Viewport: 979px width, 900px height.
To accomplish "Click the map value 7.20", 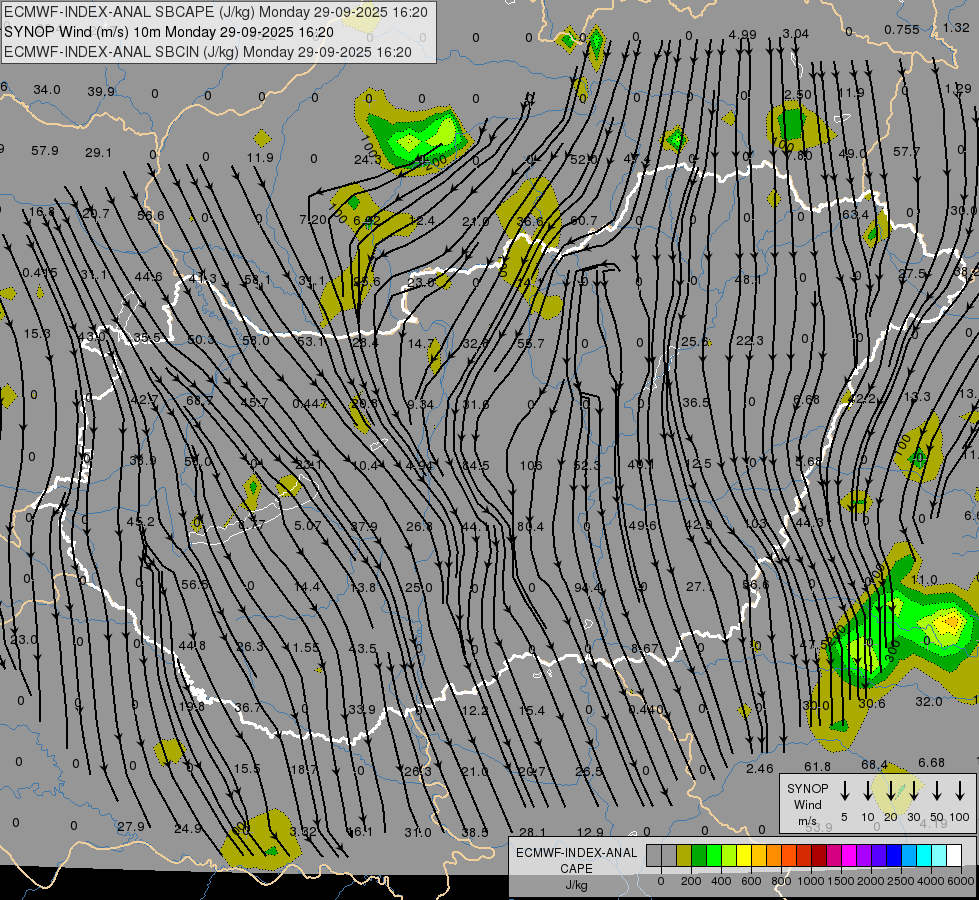I will pos(313,219).
